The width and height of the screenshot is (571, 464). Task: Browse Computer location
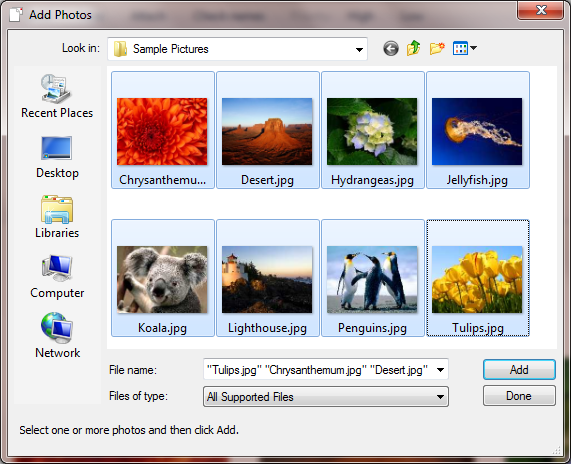click(x=57, y=277)
